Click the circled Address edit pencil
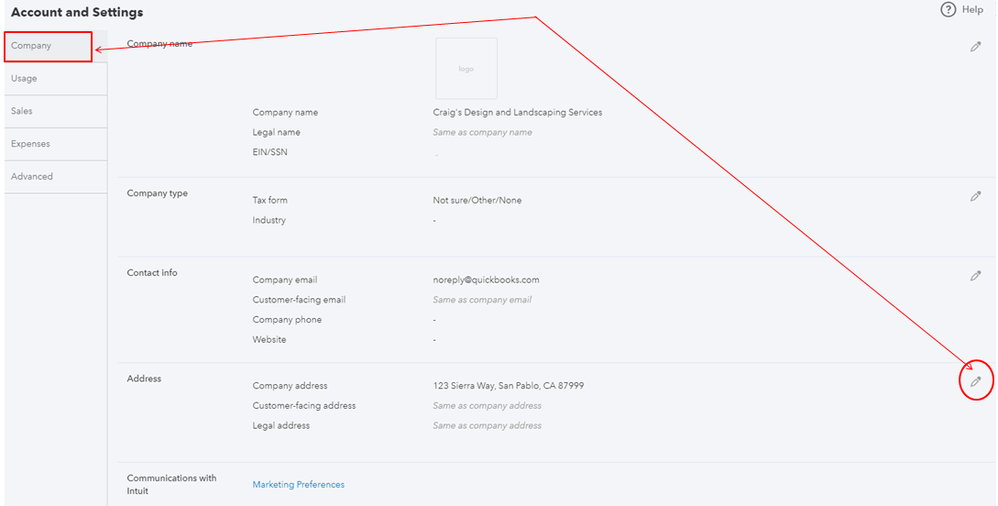The width and height of the screenshot is (998, 506). (975, 381)
